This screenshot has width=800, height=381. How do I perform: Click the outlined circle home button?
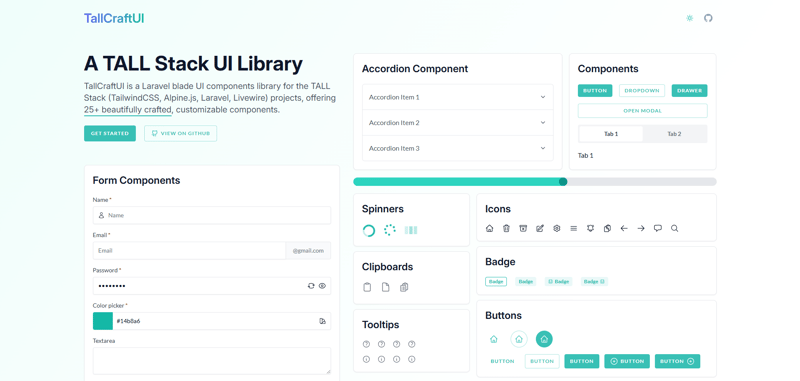[x=519, y=339]
